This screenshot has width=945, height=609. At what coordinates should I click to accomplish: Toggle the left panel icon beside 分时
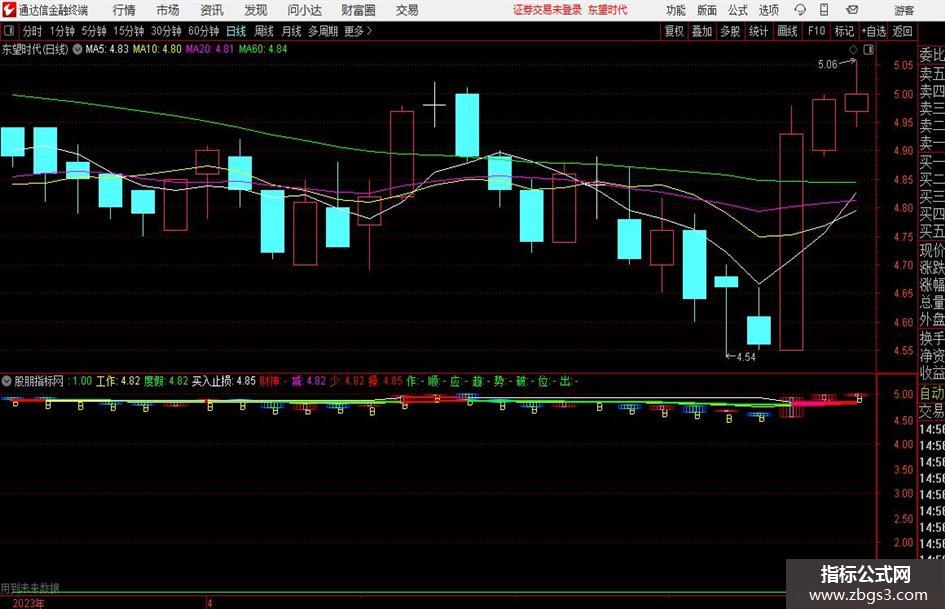click(9, 31)
